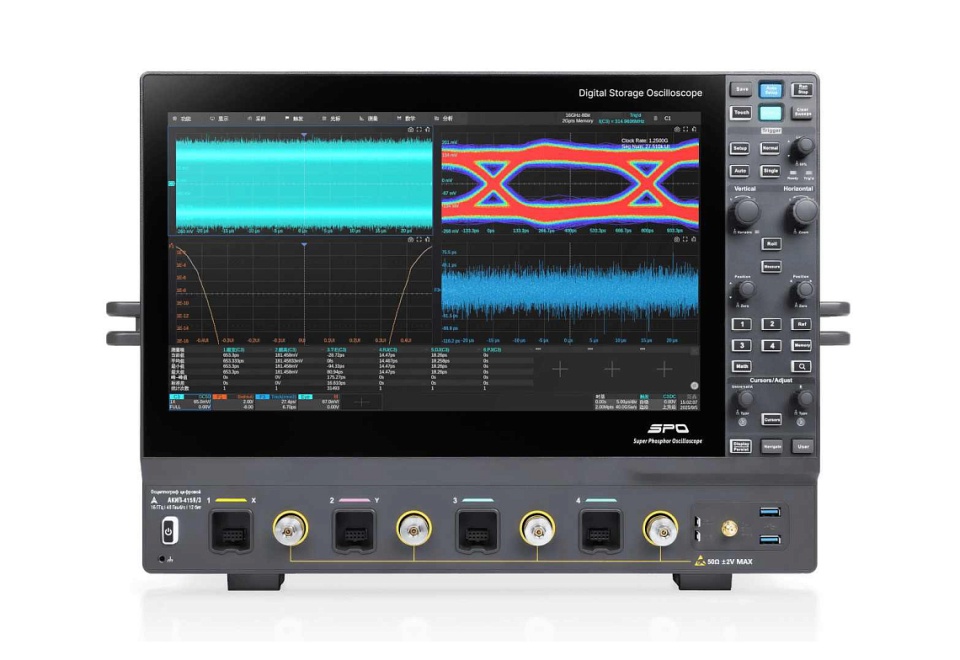Toggle the Touch screen button
This screenshot has width=960, height=660.
(x=741, y=113)
